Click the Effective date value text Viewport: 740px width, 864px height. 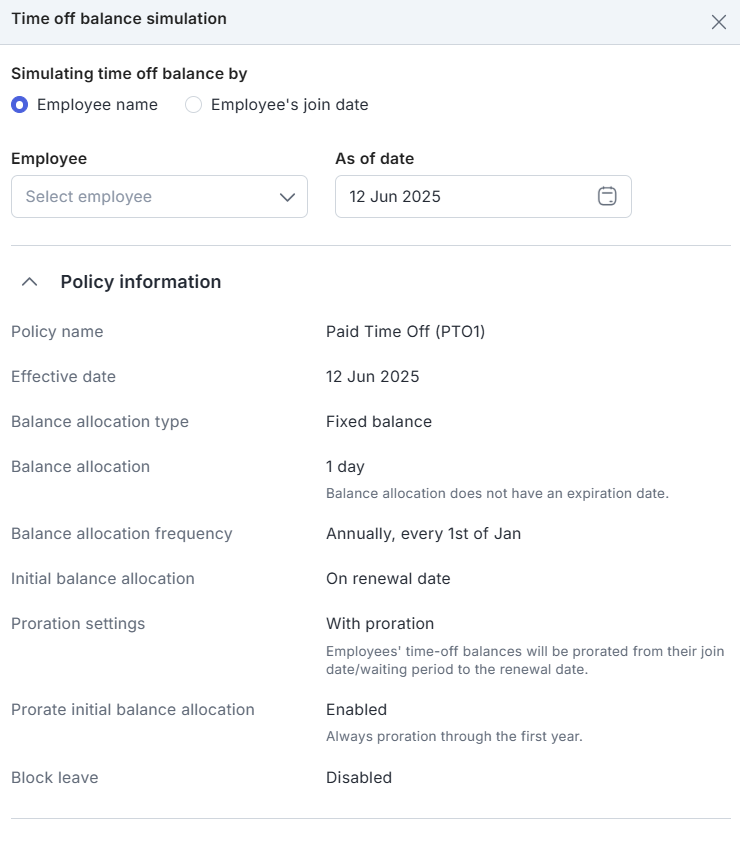pos(372,377)
